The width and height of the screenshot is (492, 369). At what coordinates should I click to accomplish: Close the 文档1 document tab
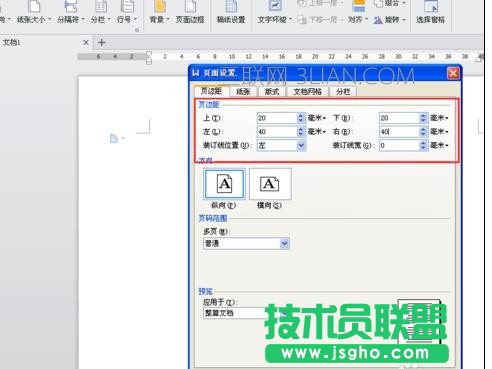coord(86,43)
